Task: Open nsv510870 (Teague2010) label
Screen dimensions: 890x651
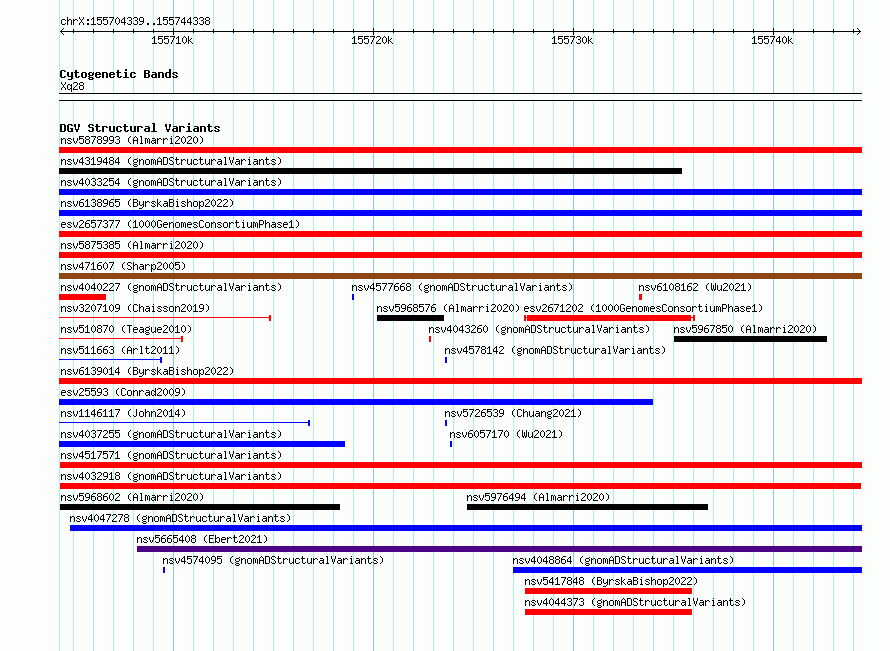Action: coord(126,329)
